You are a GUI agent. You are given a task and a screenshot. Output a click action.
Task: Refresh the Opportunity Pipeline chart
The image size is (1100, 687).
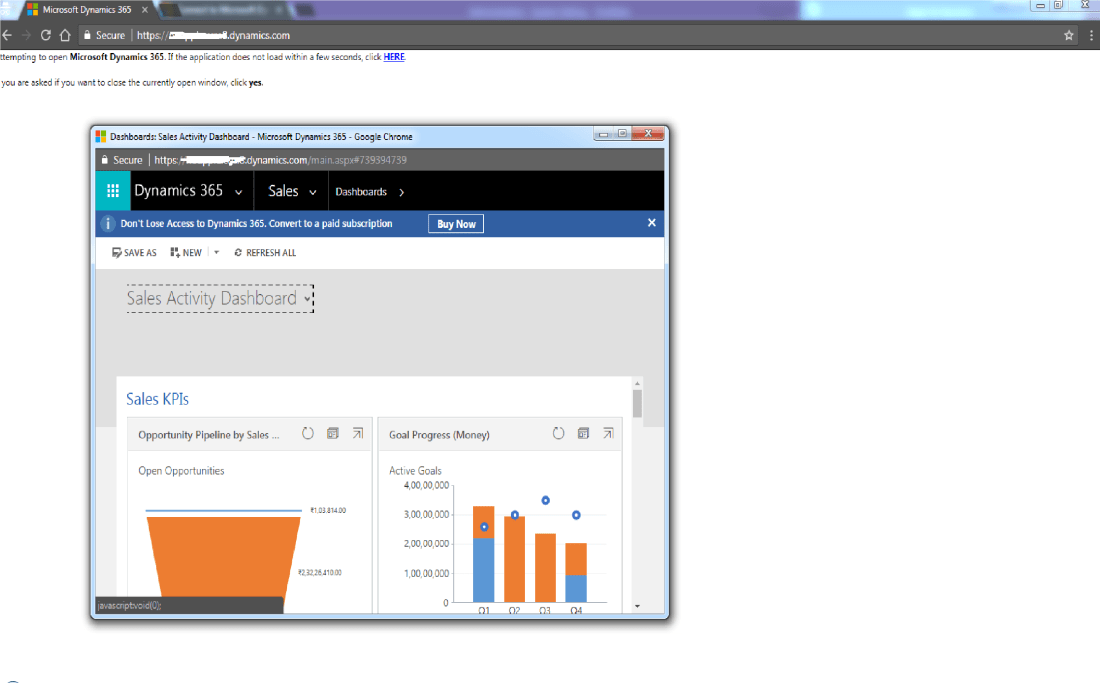pos(308,434)
